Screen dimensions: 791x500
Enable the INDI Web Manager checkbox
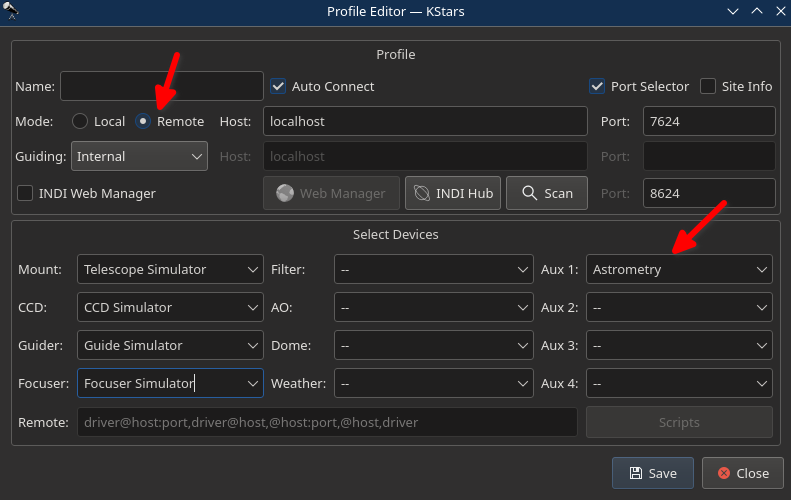(25, 193)
